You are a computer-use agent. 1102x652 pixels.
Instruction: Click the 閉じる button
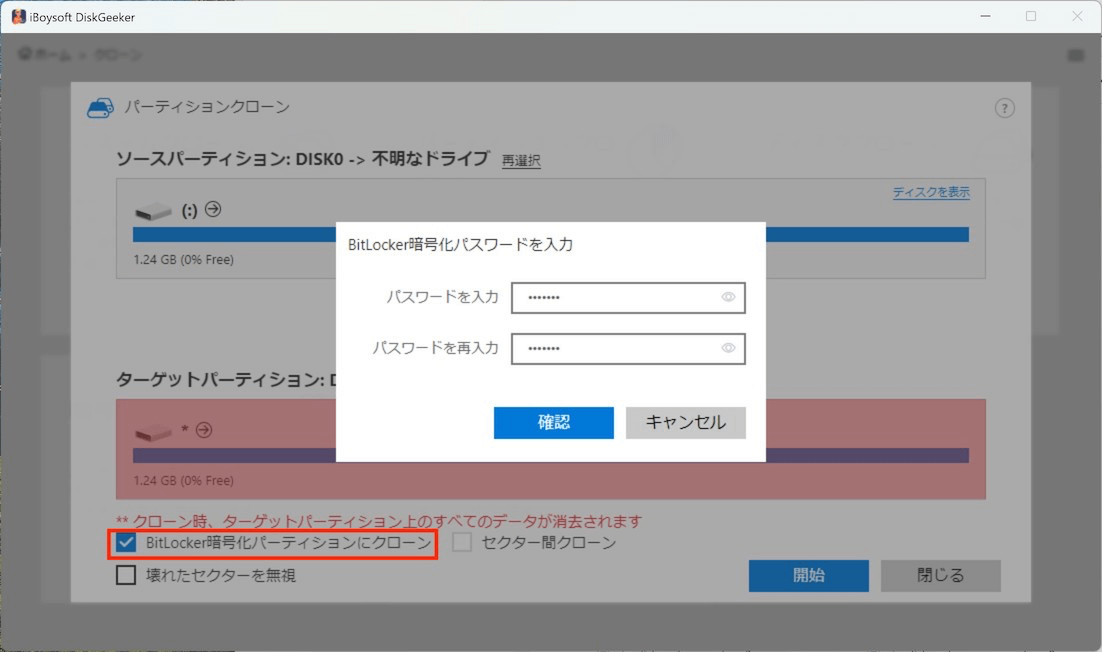pos(940,575)
